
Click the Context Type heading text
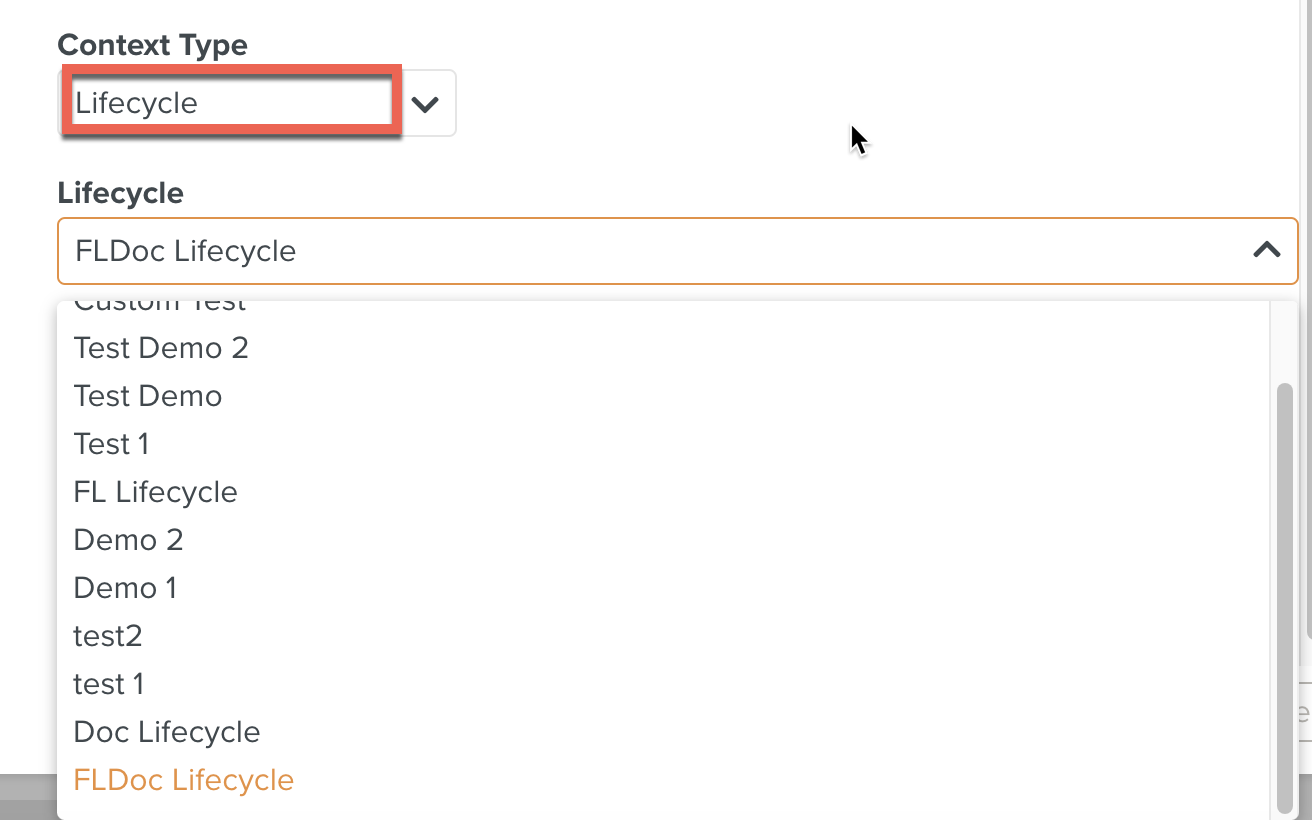153,45
